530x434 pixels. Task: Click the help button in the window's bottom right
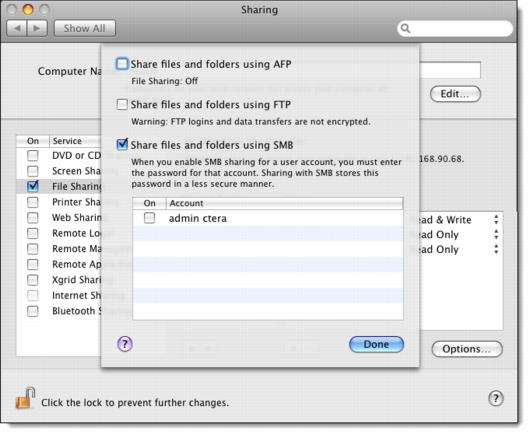tap(496, 398)
